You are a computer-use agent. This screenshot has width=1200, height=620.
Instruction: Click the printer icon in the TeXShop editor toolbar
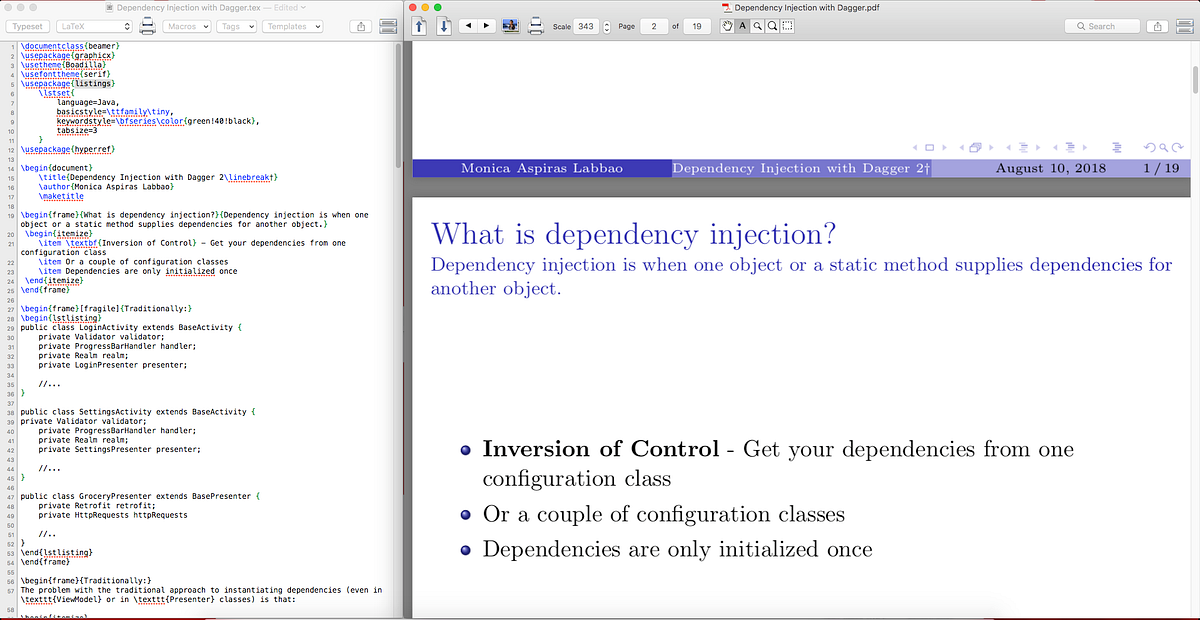click(x=147, y=27)
